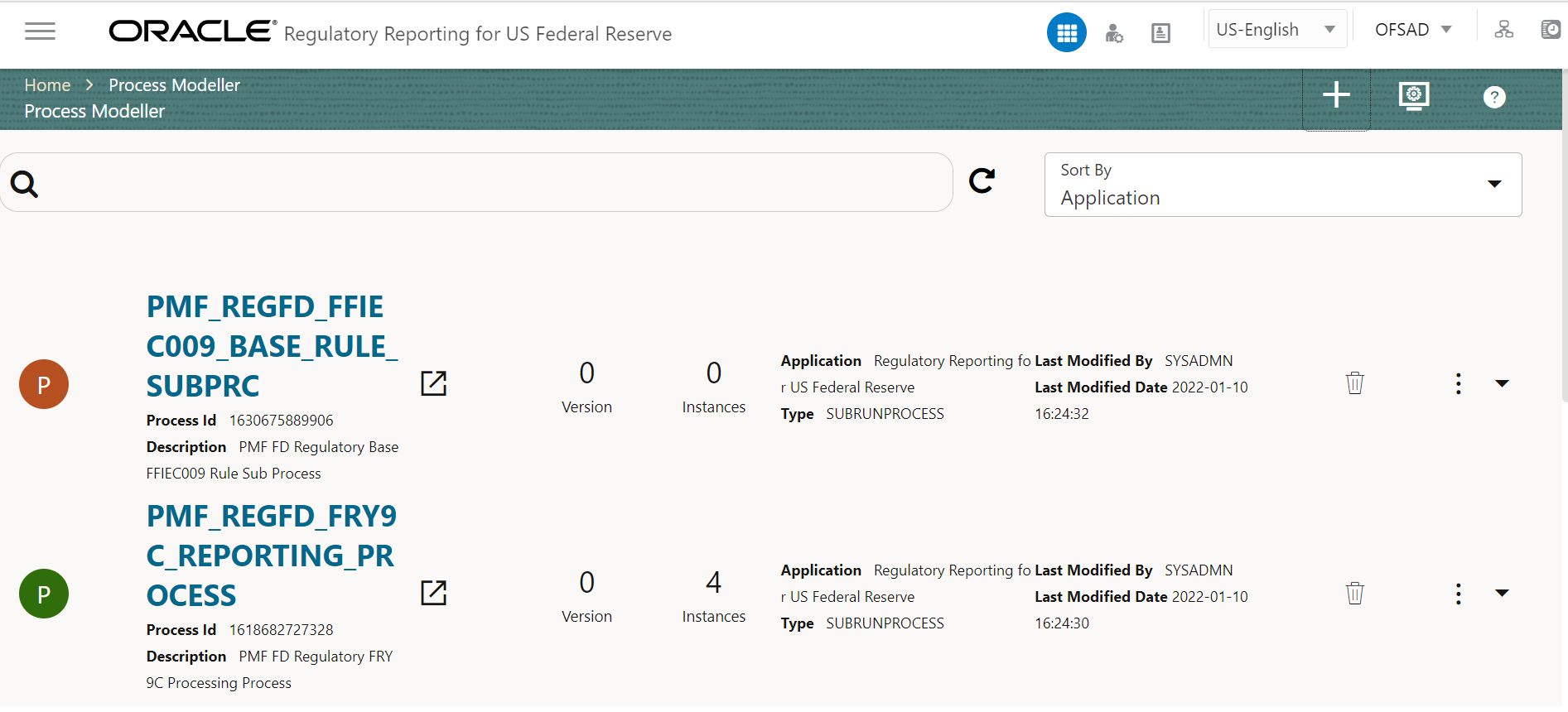Viewport: 1568px width, 712px height.
Task: Go to Home breadcrumb link
Action: click(x=47, y=85)
